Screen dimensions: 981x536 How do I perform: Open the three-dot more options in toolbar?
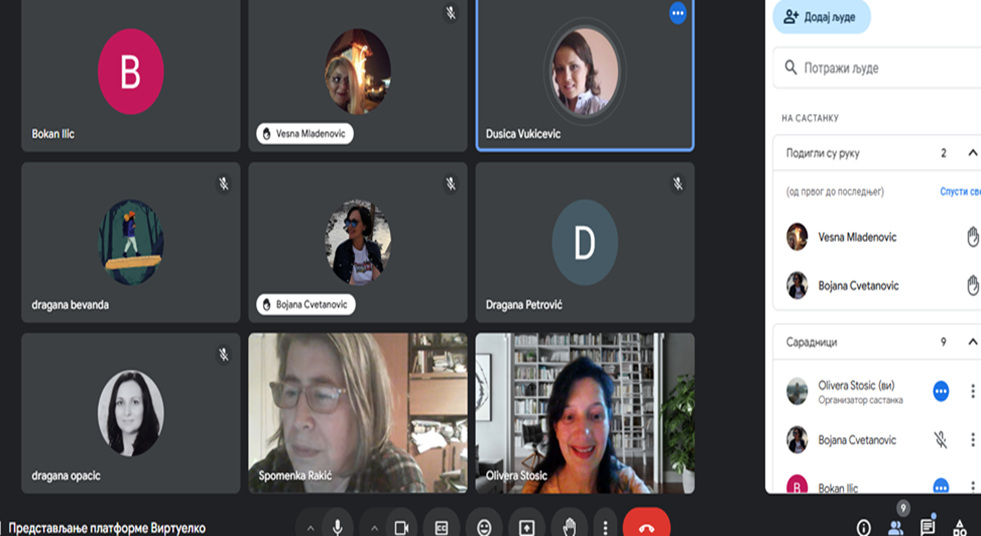[x=604, y=527]
